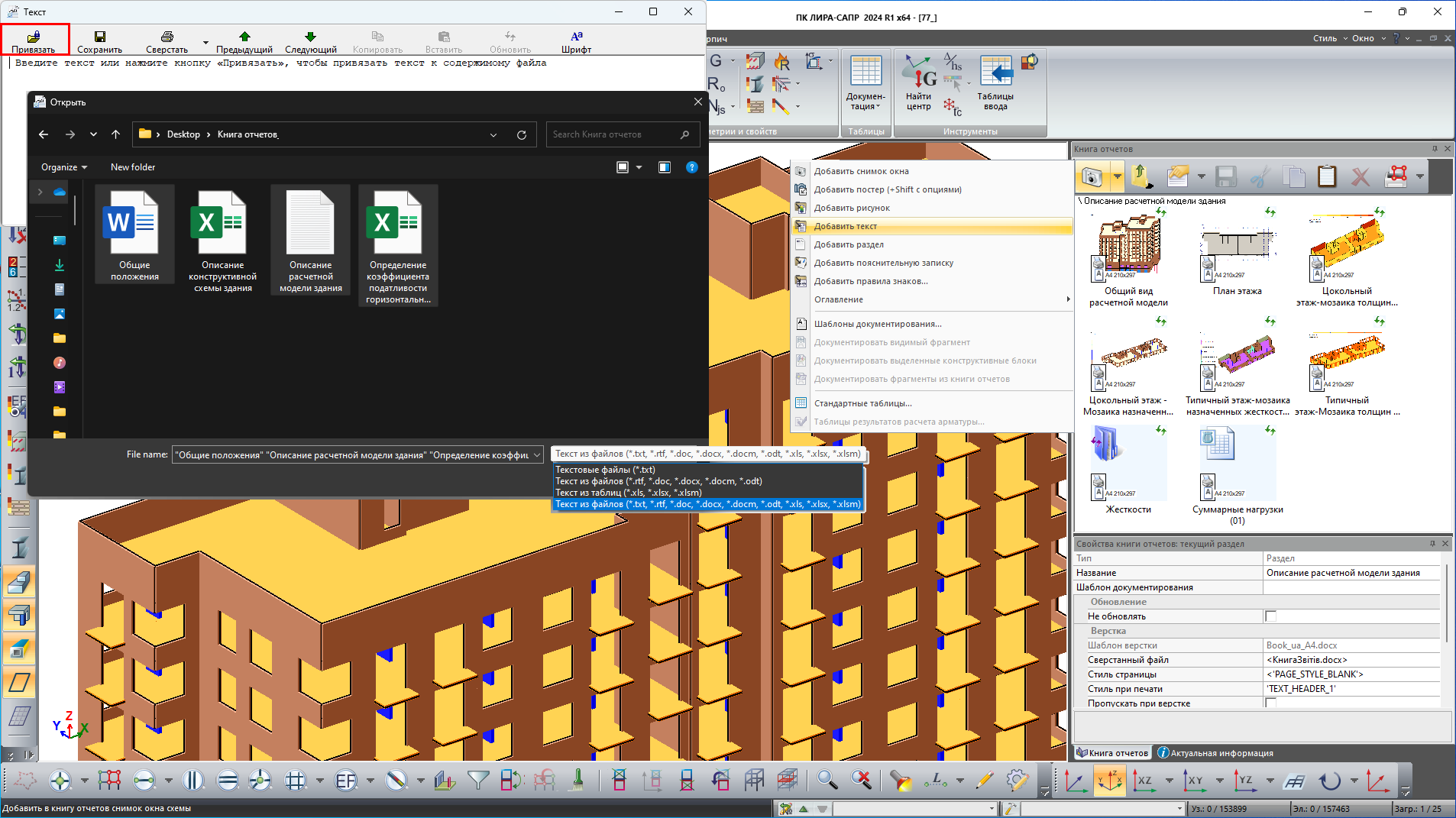1456x818 pixels.
Task: Choose Добавить раздел from context menu
Action: (849, 244)
